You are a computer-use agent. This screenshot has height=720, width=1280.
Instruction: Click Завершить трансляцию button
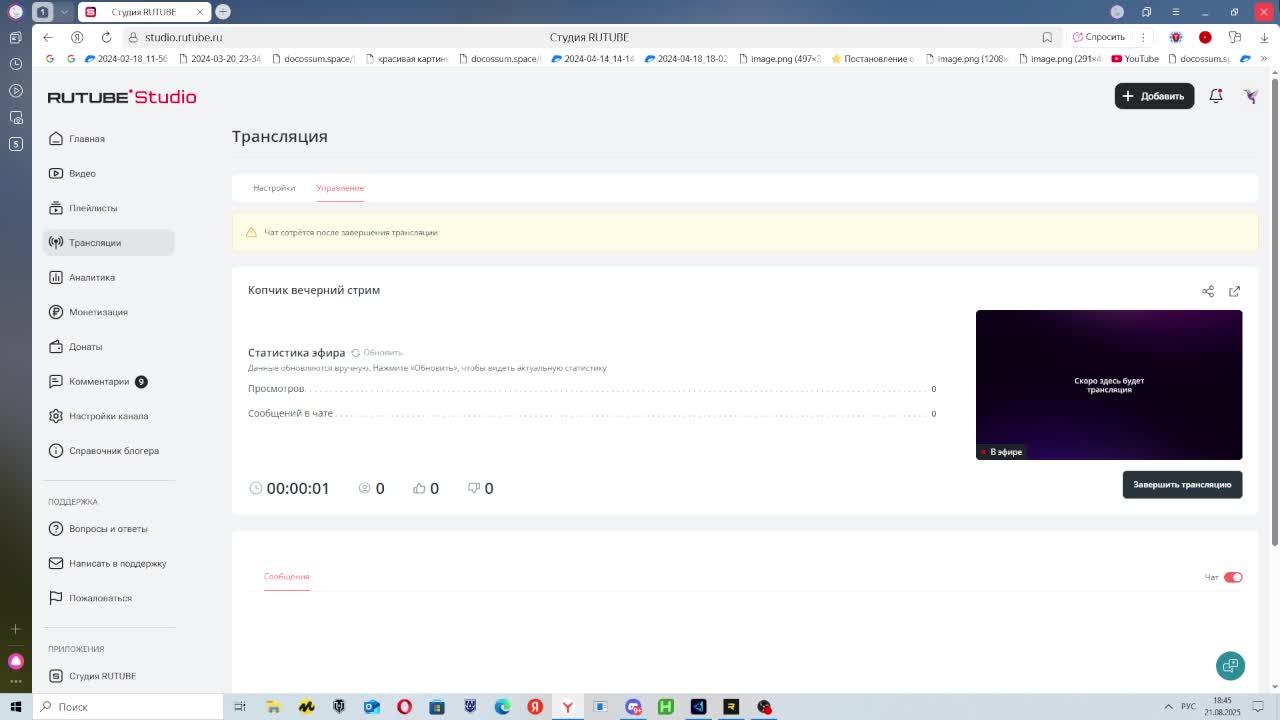coord(1182,485)
